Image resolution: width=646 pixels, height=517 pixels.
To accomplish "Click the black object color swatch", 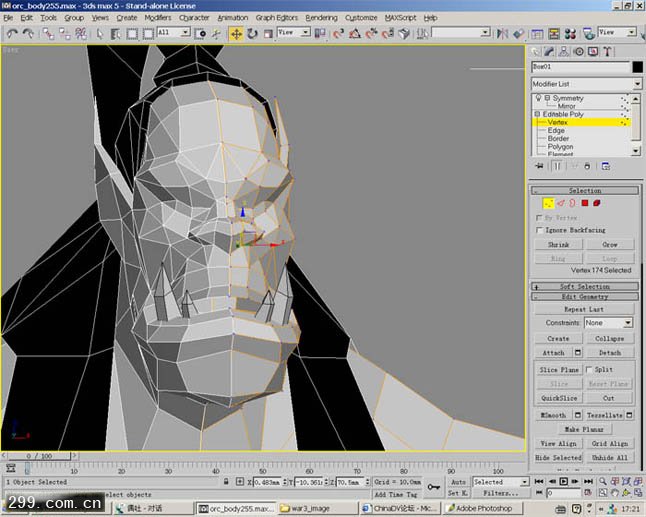I will coord(637,68).
